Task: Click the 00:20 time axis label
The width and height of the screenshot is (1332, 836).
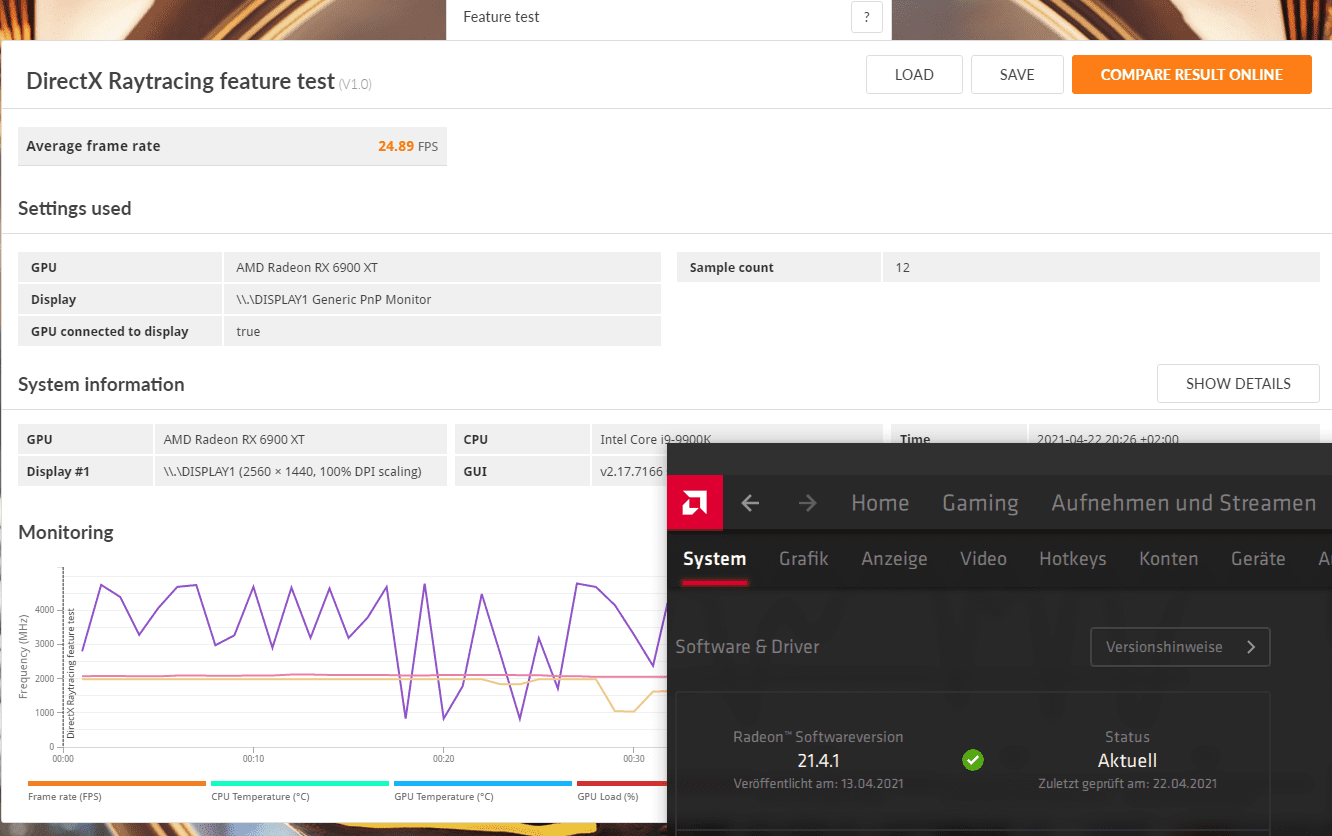Action: click(x=443, y=759)
